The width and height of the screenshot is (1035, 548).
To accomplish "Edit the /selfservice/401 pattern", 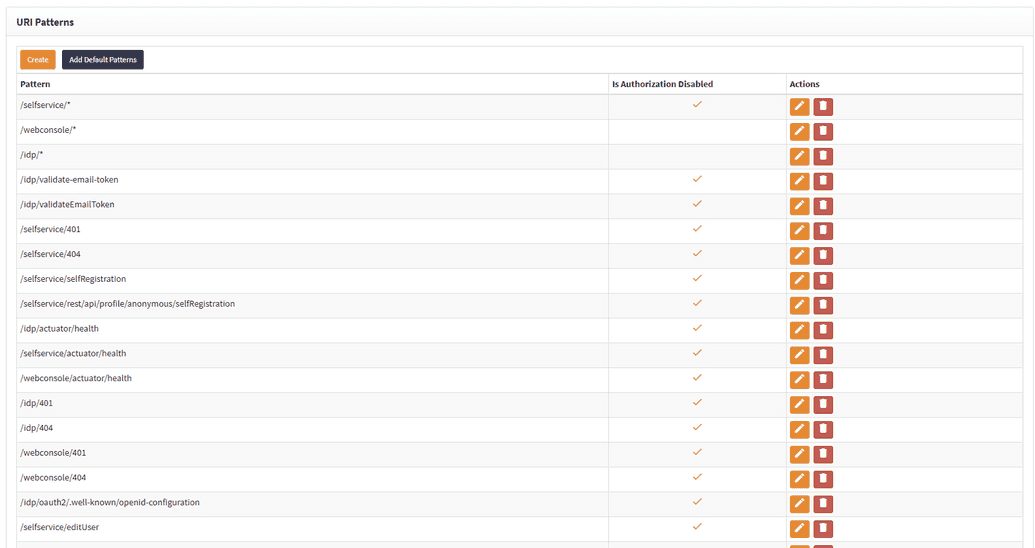I will [x=799, y=231].
